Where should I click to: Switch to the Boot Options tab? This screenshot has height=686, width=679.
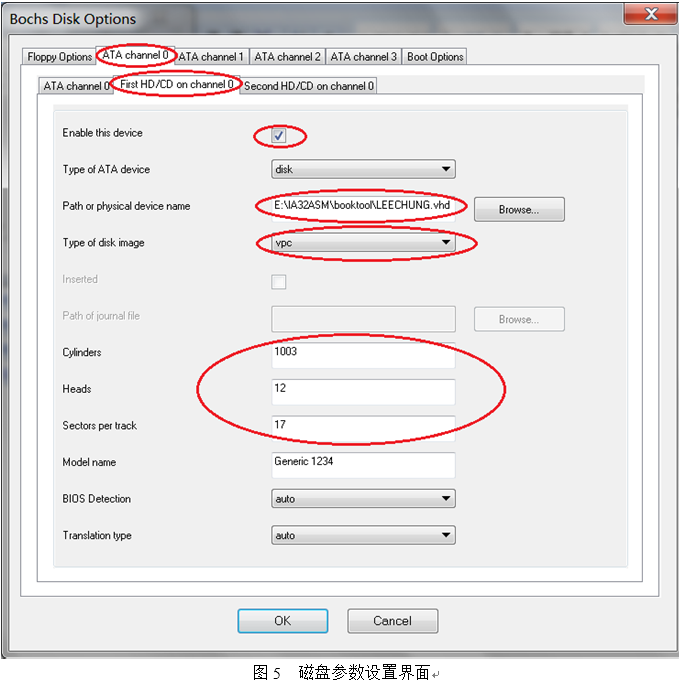point(434,57)
